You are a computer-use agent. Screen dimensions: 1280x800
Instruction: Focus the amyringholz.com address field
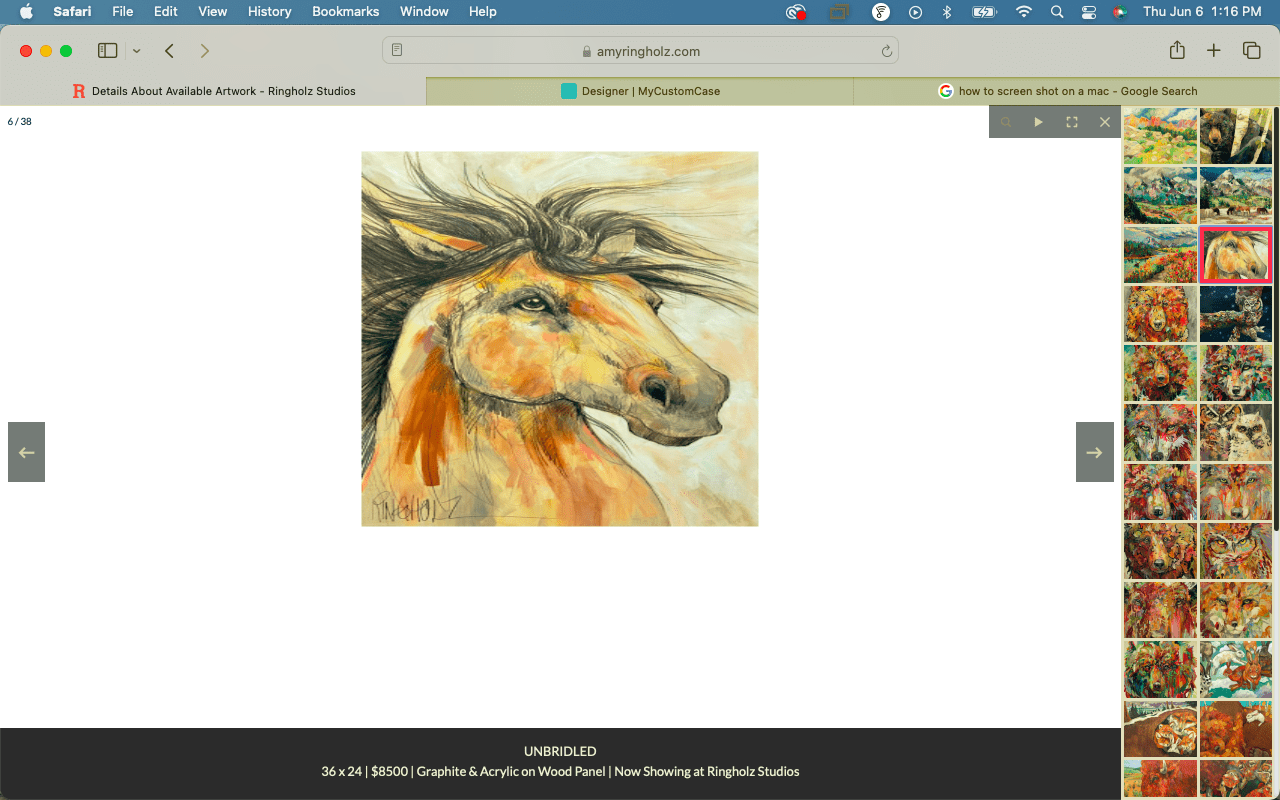tap(640, 51)
